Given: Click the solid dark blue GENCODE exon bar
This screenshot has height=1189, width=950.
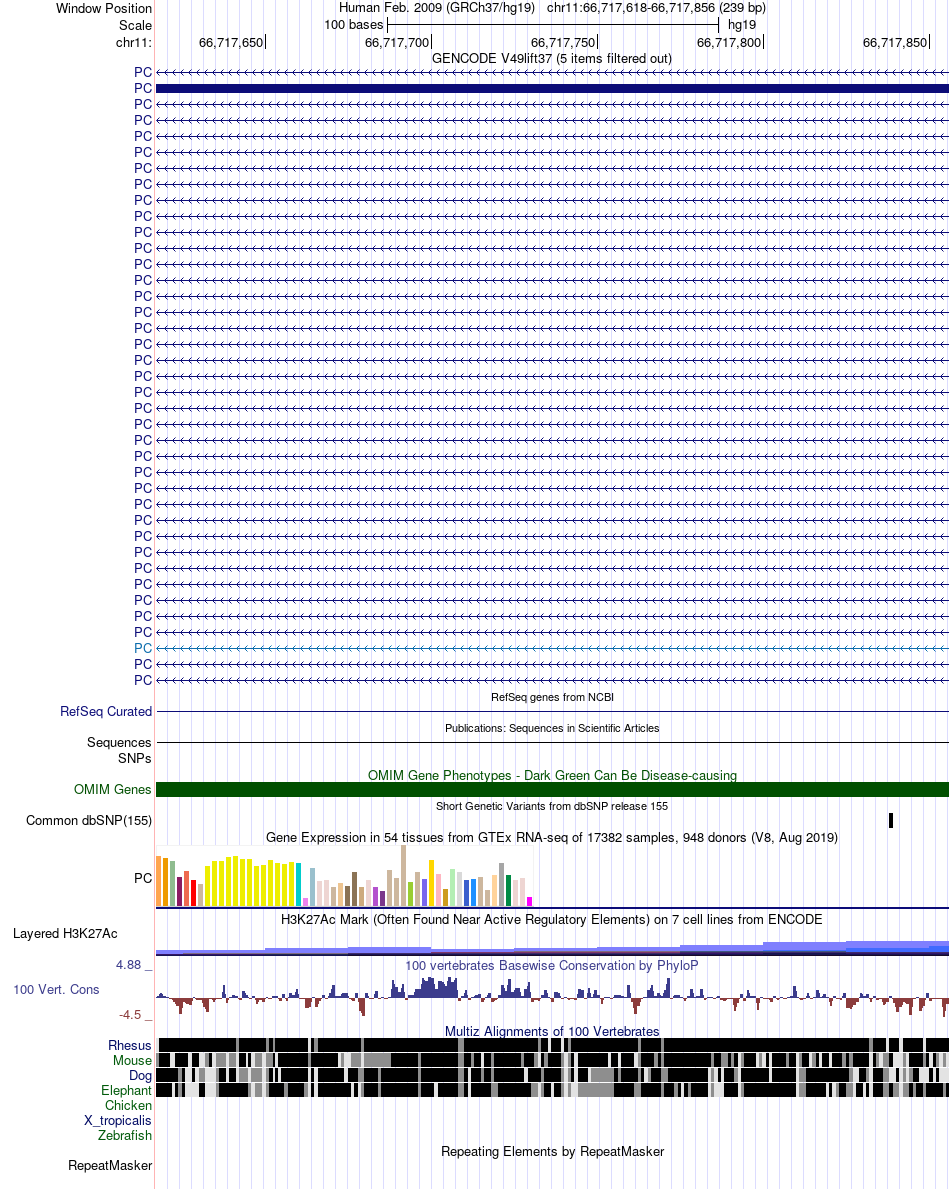Looking at the screenshot, I should [552, 89].
